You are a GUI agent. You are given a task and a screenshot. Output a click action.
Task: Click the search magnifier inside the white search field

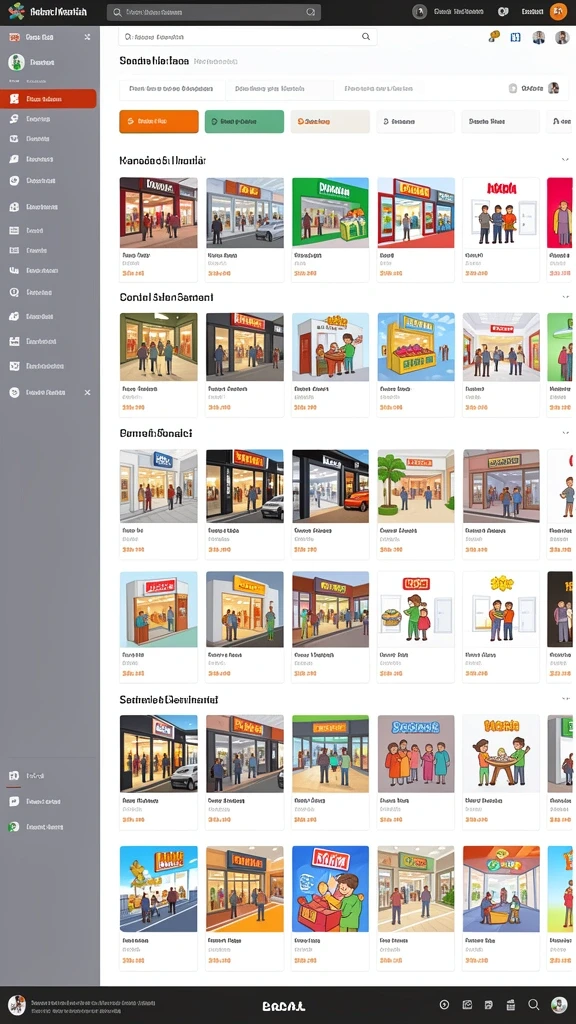pyautogui.click(x=366, y=37)
